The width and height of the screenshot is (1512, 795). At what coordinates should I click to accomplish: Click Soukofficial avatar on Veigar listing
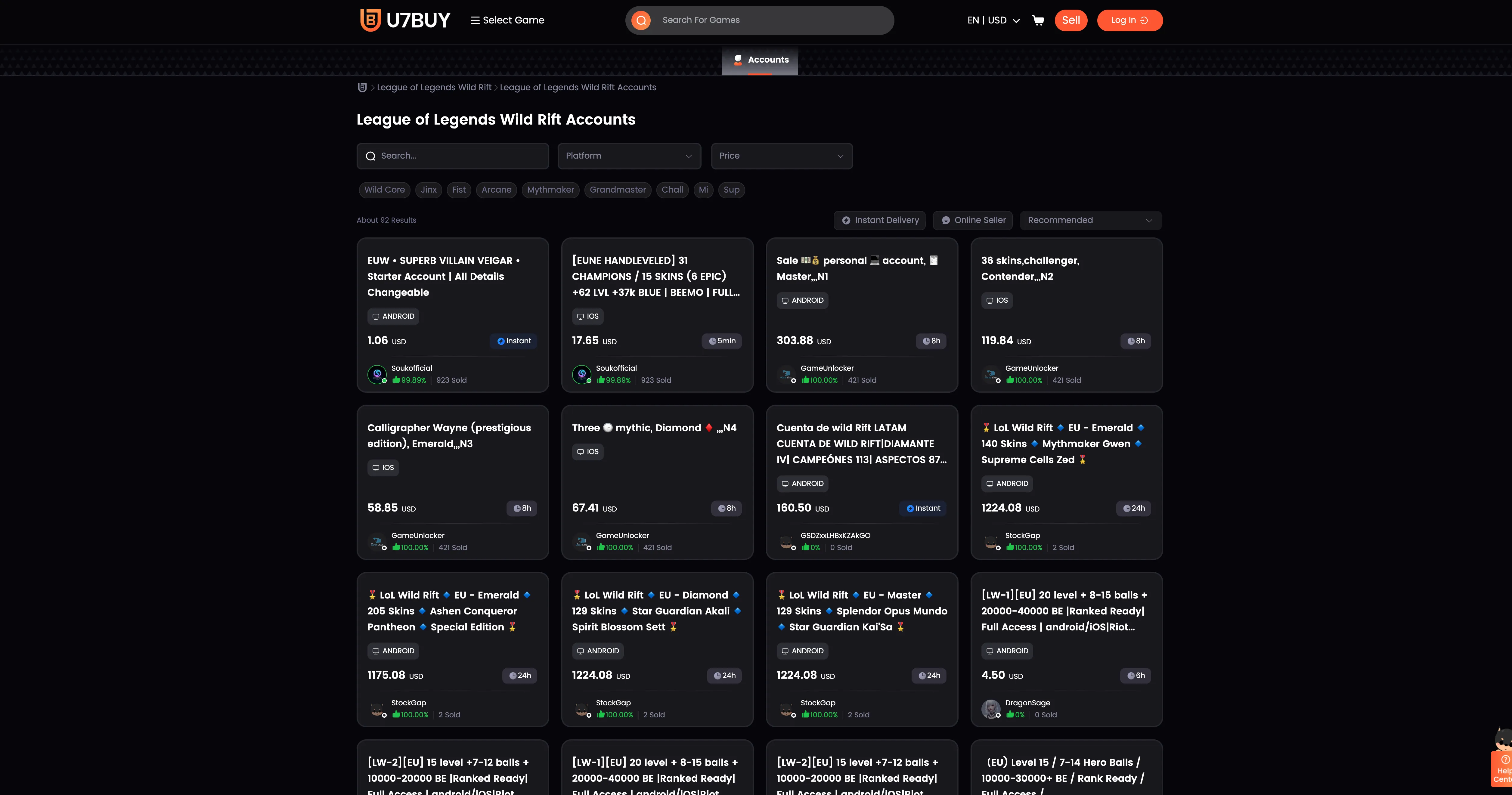coord(377,374)
